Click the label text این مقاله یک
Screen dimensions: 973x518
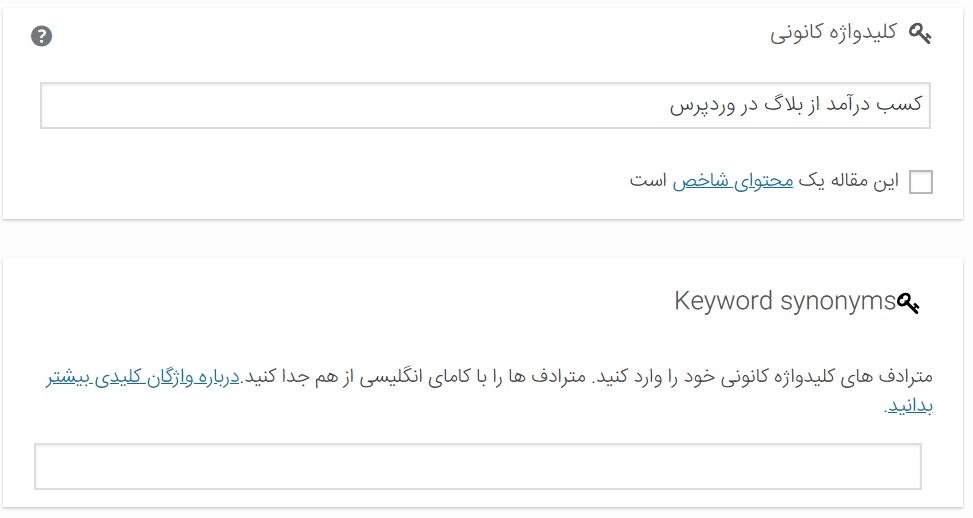(849, 181)
